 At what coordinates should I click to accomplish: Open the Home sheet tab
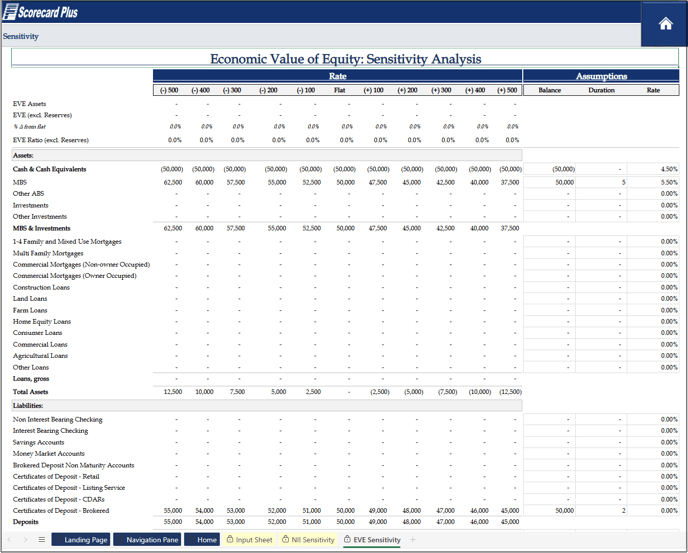point(202,540)
